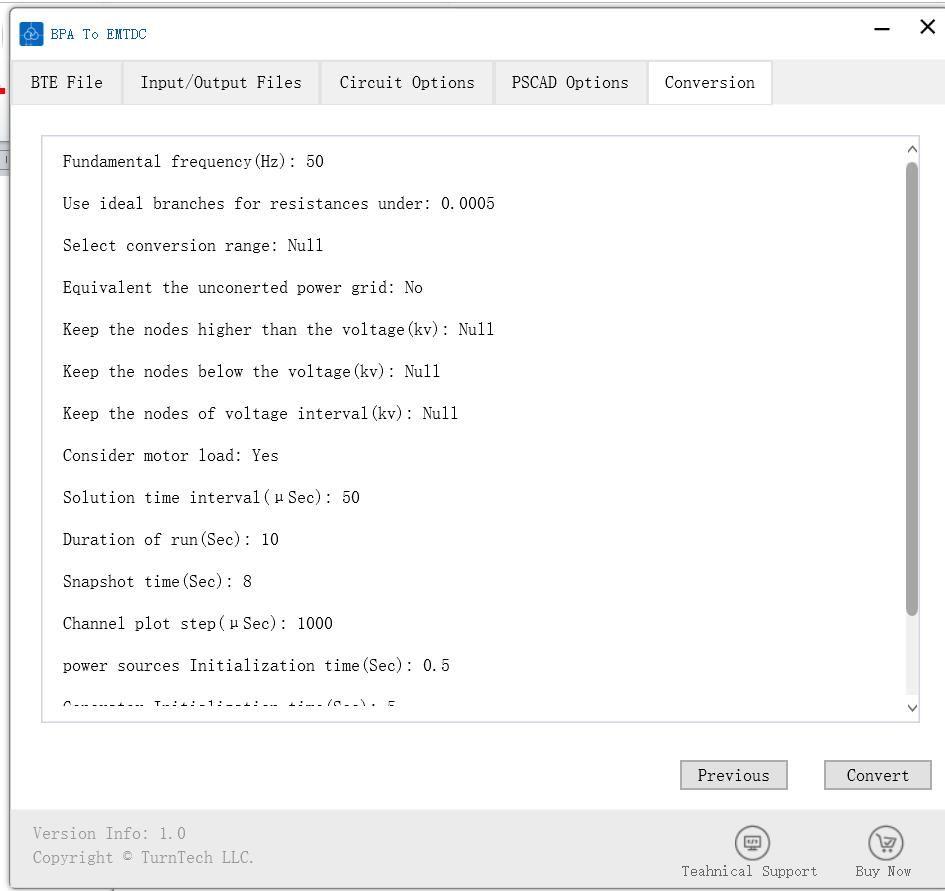This screenshot has width=945, height=891.
Task: Minimize the BPA To EMTDC window
Action: (882, 28)
